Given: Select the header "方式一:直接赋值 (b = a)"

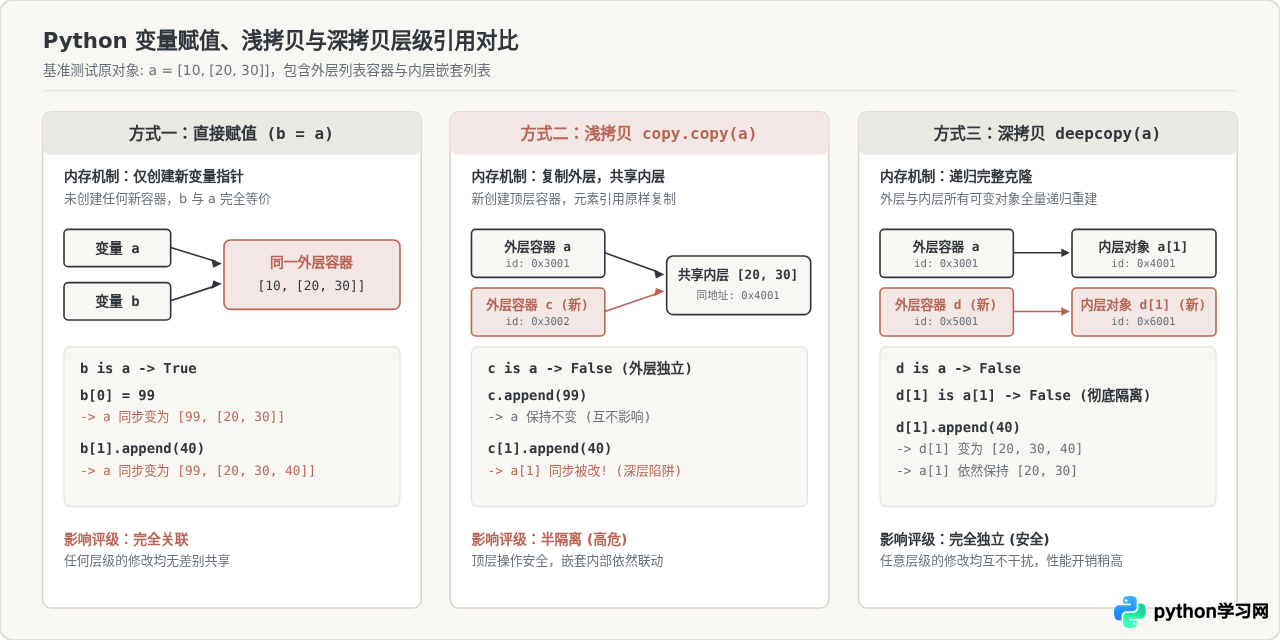Looking at the screenshot, I should pos(231,133).
